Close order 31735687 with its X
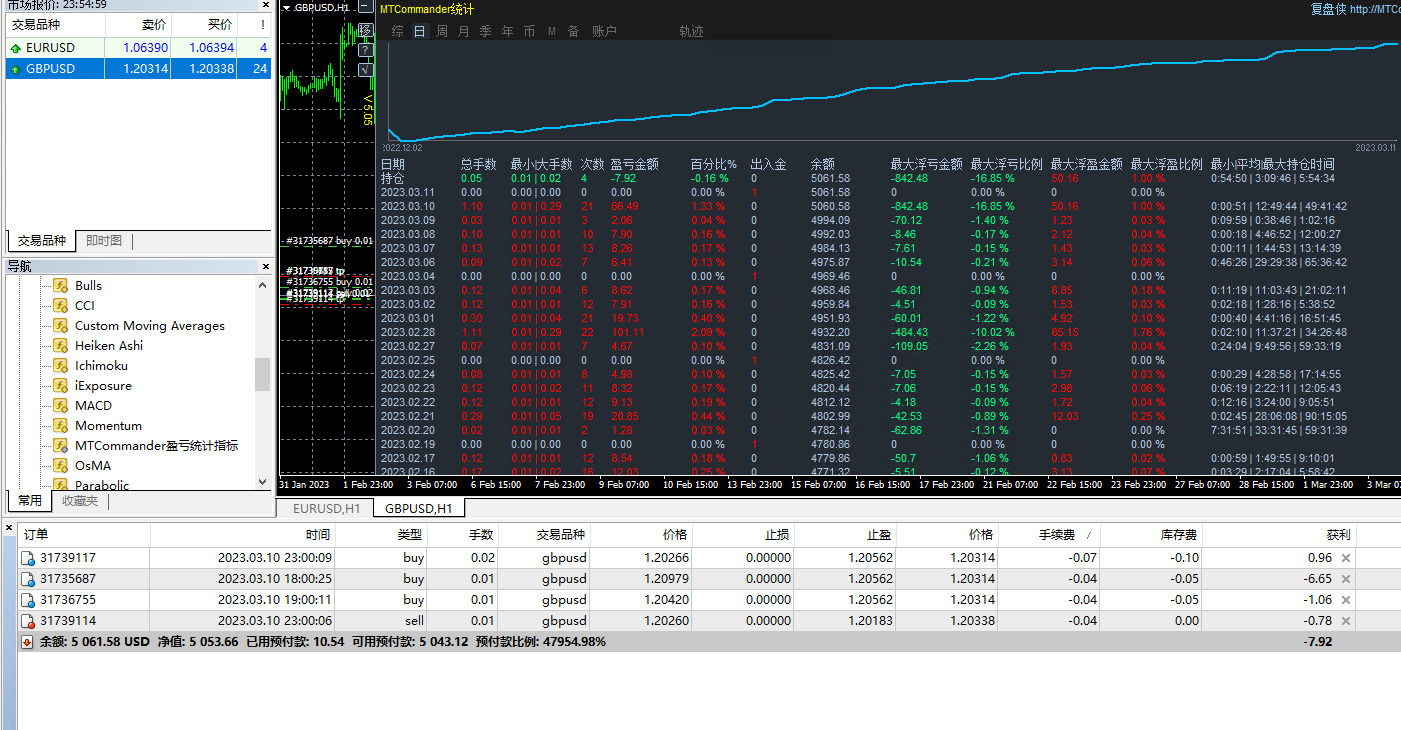 (1346, 579)
